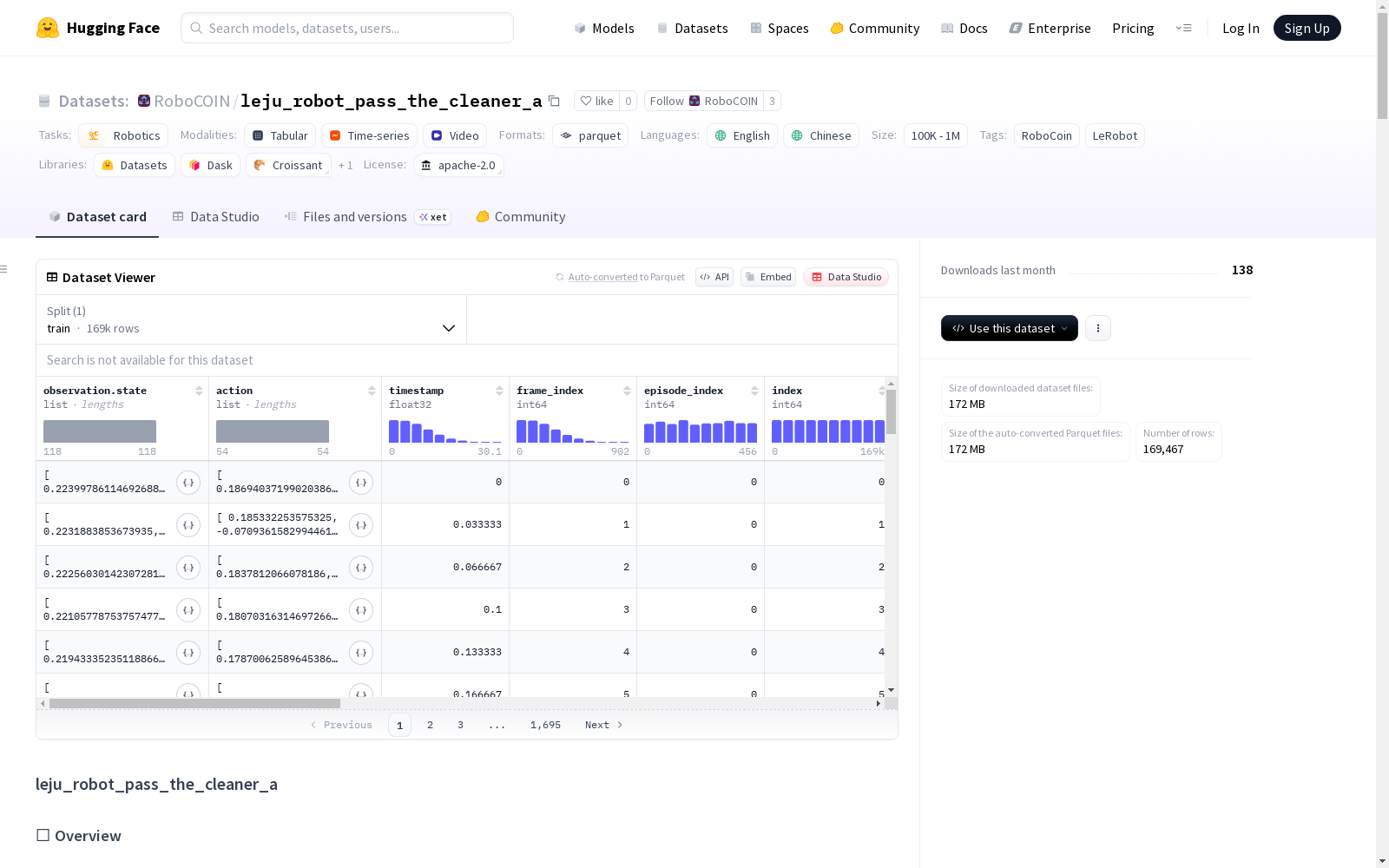1389x868 pixels.
Task: Click the Hugging Face logo icon
Action: click(48, 28)
